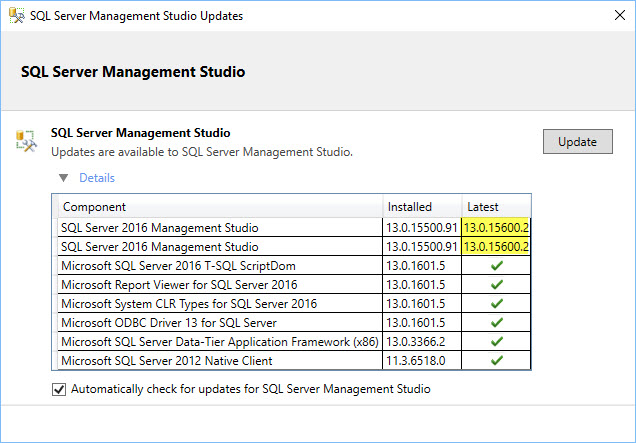The image size is (636, 443).
Task: Select the Latest column header
Action: [496, 206]
